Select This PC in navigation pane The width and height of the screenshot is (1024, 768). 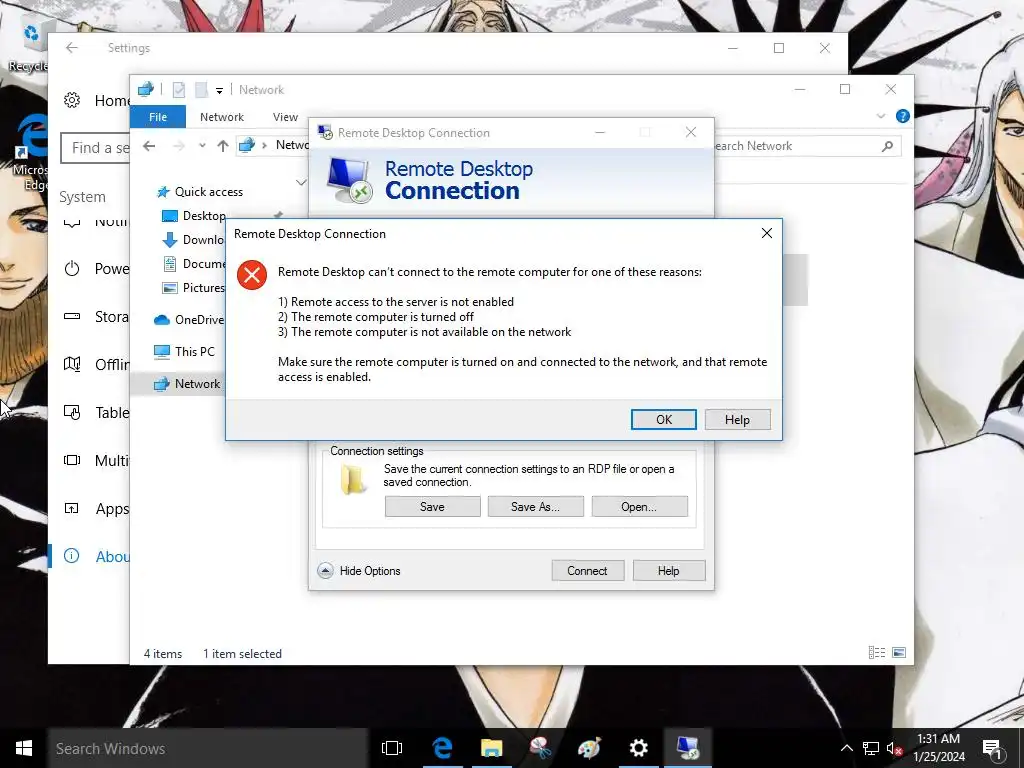[x=184, y=351]
